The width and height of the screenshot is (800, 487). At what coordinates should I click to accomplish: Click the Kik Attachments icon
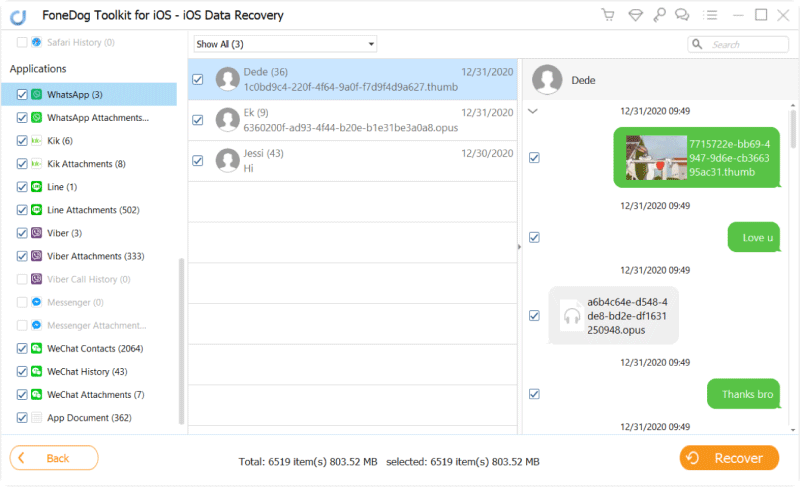pyautogui.click(x=37, y=164)
